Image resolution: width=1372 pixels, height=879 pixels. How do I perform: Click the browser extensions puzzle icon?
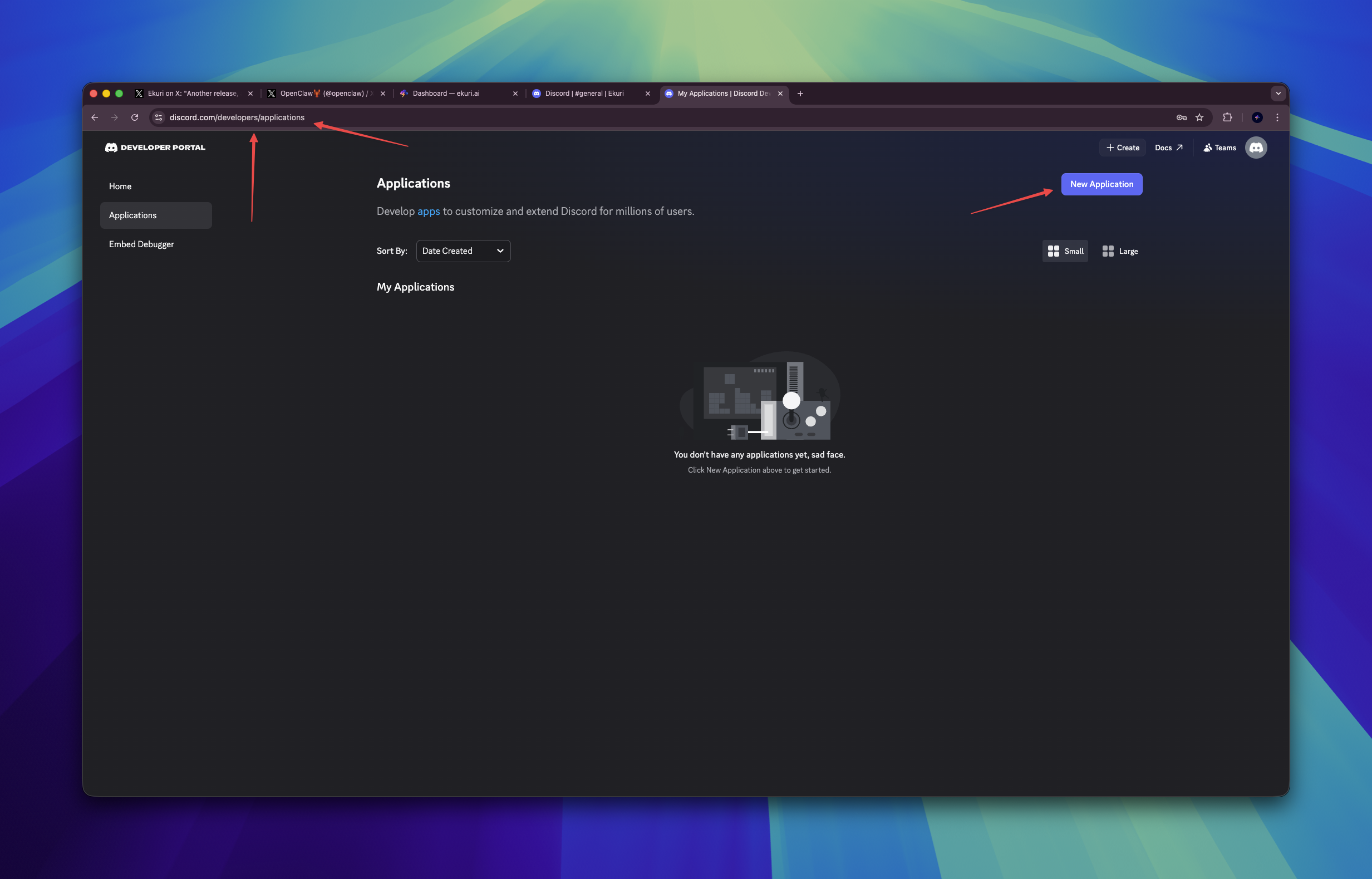1228,117
